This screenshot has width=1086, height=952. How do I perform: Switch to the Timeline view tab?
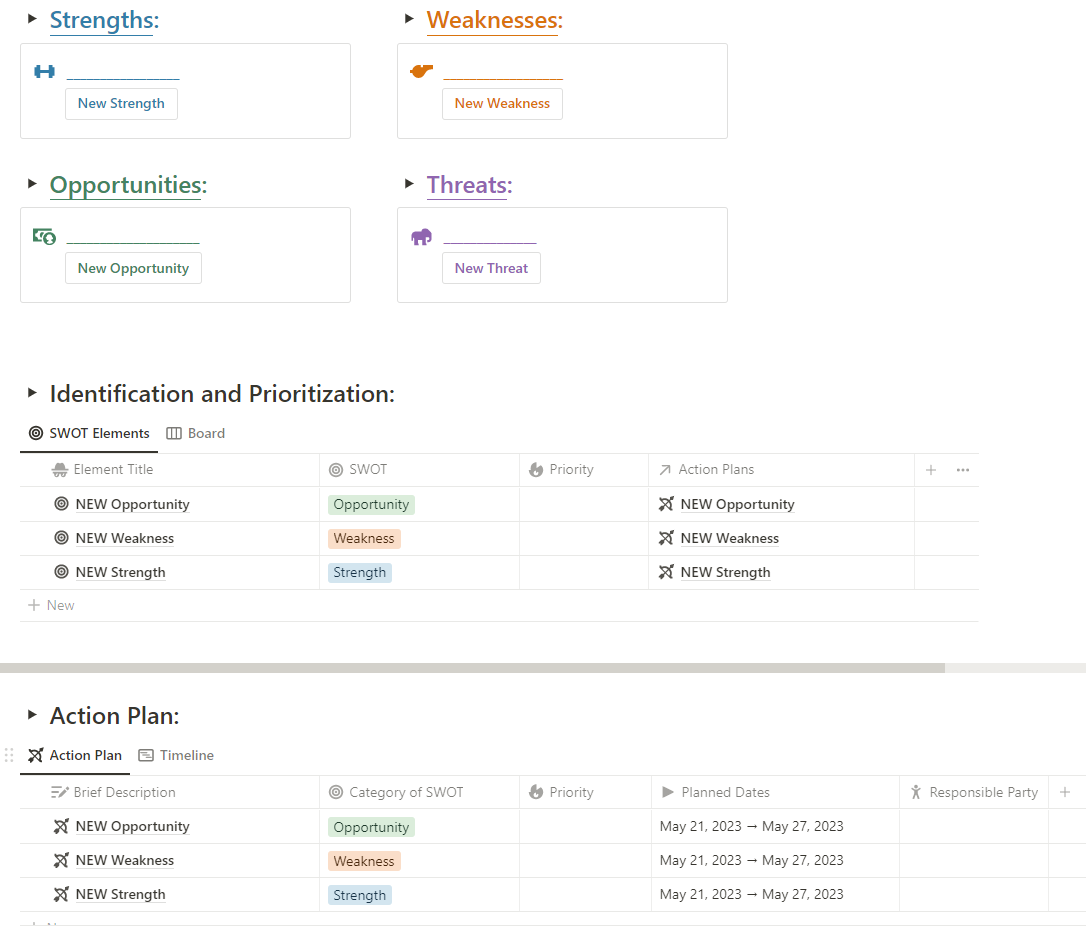pos(176,756)
